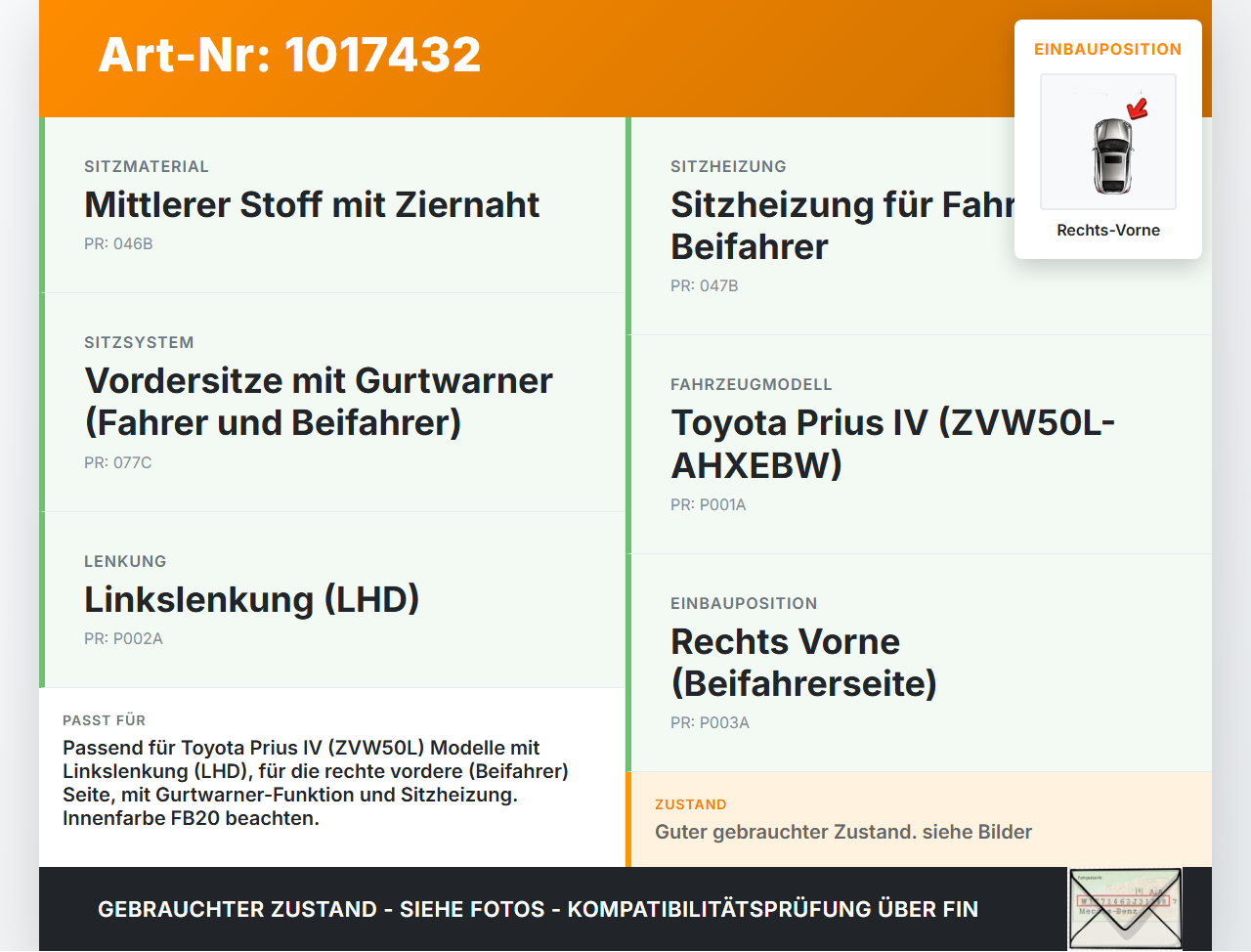Click the 'SITZMATERIAL' label
This screenshot has height=952, width=1251.
(147, 166)
